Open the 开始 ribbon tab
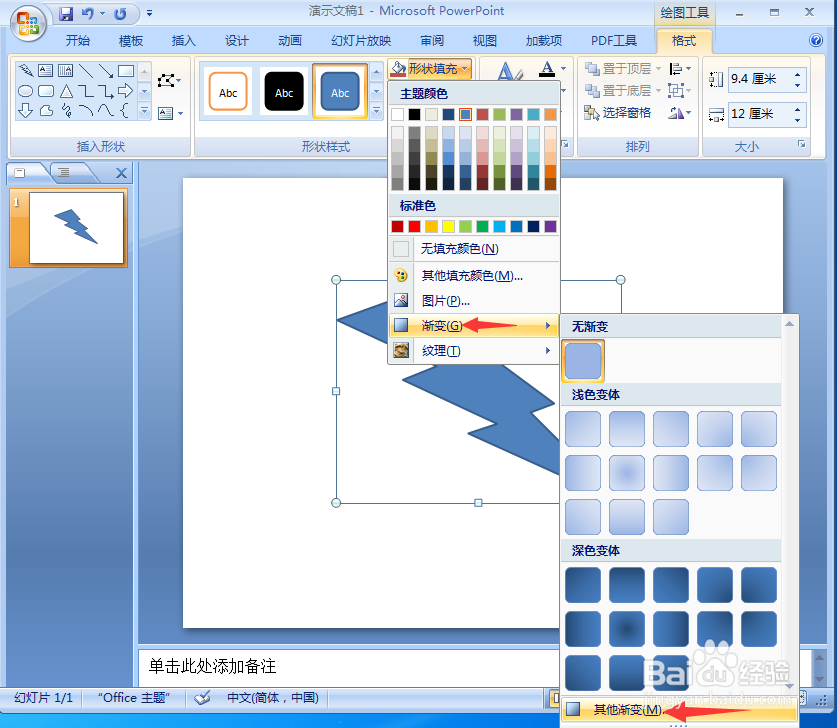 click(x=77, y=41)
